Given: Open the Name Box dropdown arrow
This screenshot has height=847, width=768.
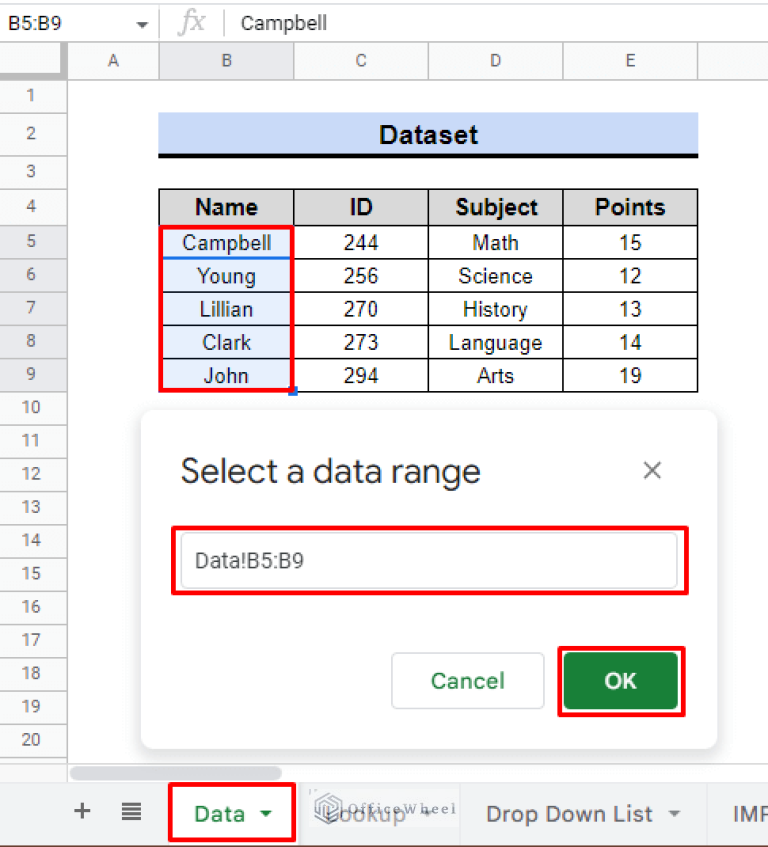Looking at the screenshot, I should click(142, 24).
